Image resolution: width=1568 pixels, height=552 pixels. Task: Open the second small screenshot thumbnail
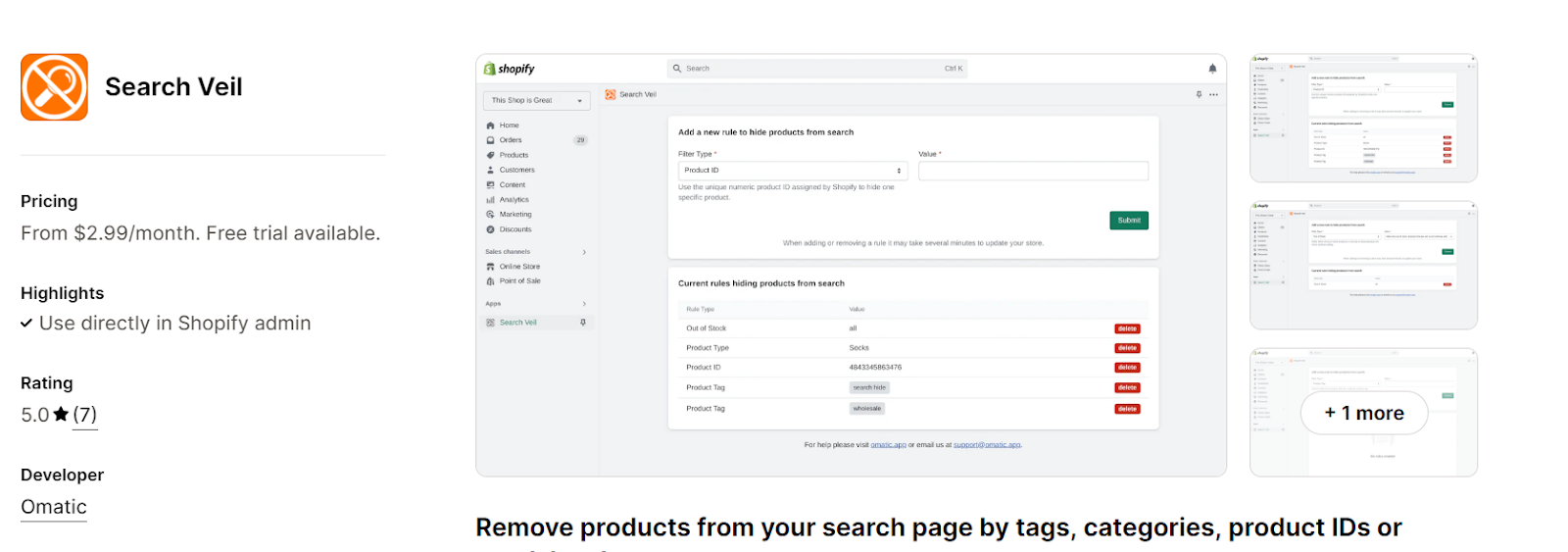pyautogui.click(x=1363, y=266)
